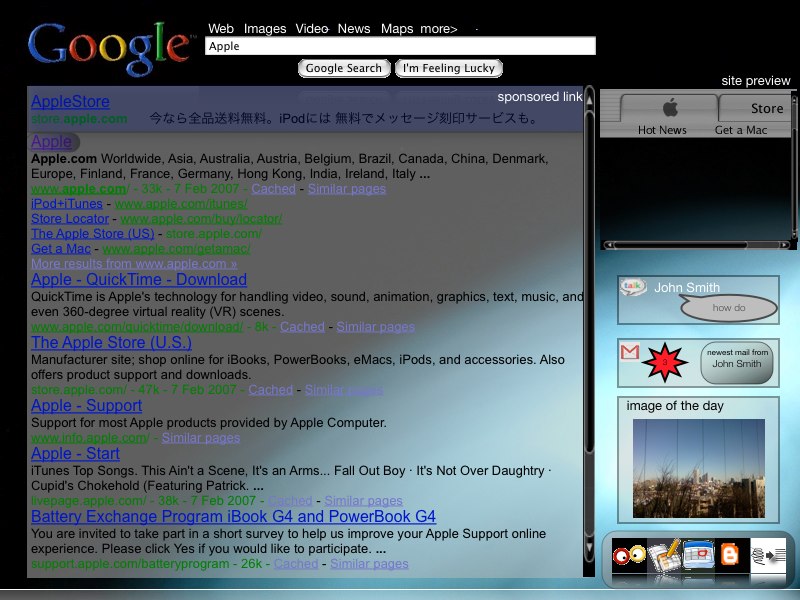Viewport: 800px width, 600px height.
Task: Click the search box containing Apple
Action: tap(401, 46)
